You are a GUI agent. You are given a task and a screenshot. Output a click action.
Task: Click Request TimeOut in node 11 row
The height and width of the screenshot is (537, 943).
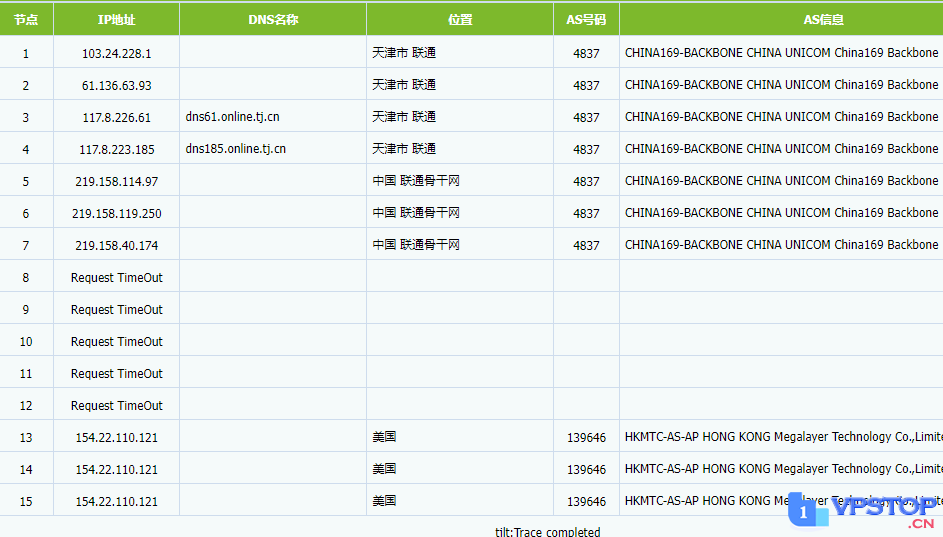click(x=117, y=373)
